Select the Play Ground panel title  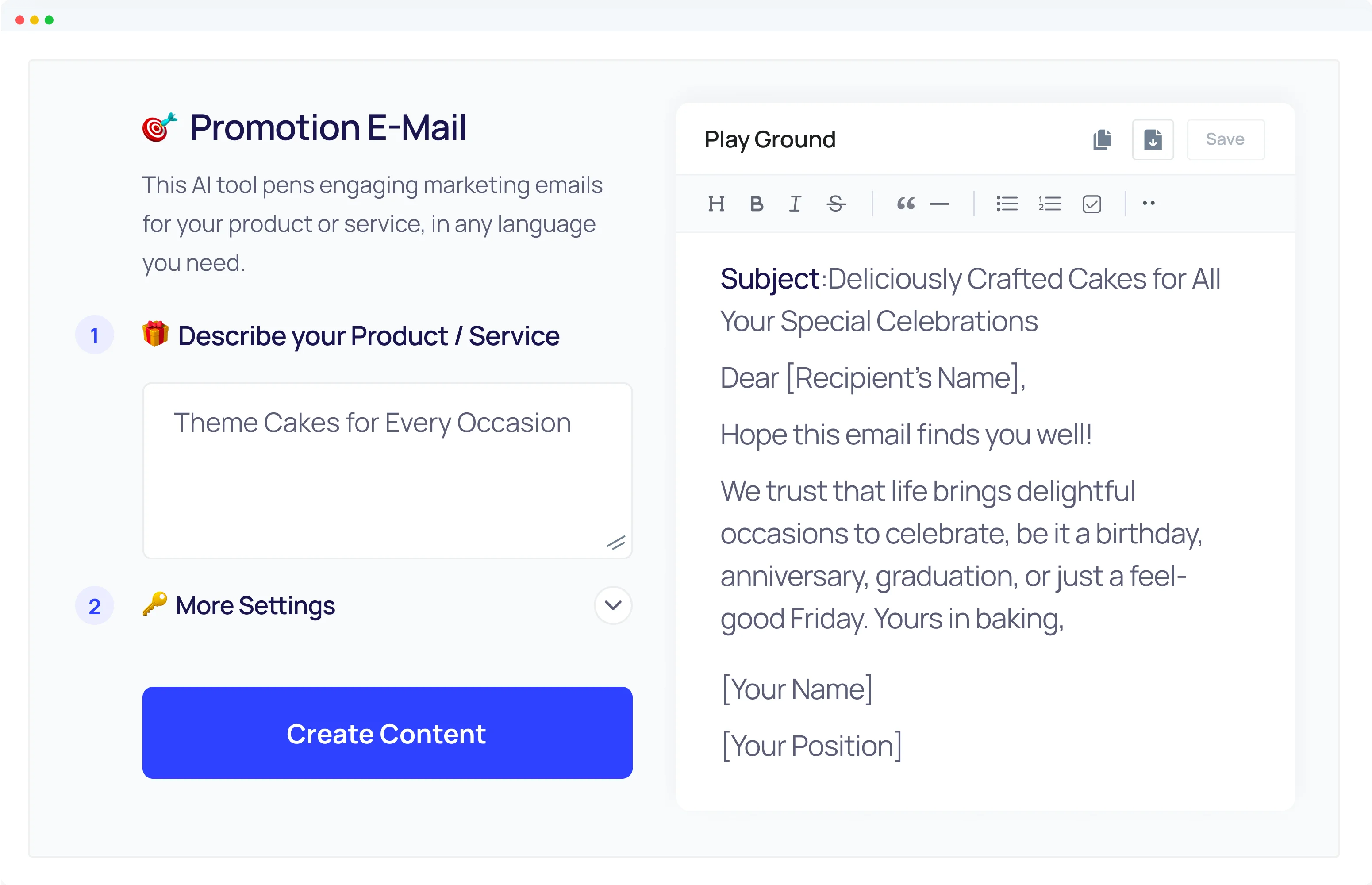[769, 139]
